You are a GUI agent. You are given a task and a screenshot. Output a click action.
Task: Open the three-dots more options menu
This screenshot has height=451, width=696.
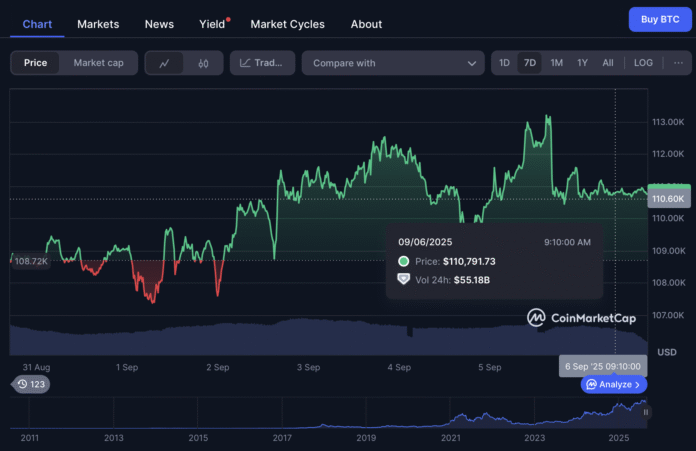pos(678,63)
